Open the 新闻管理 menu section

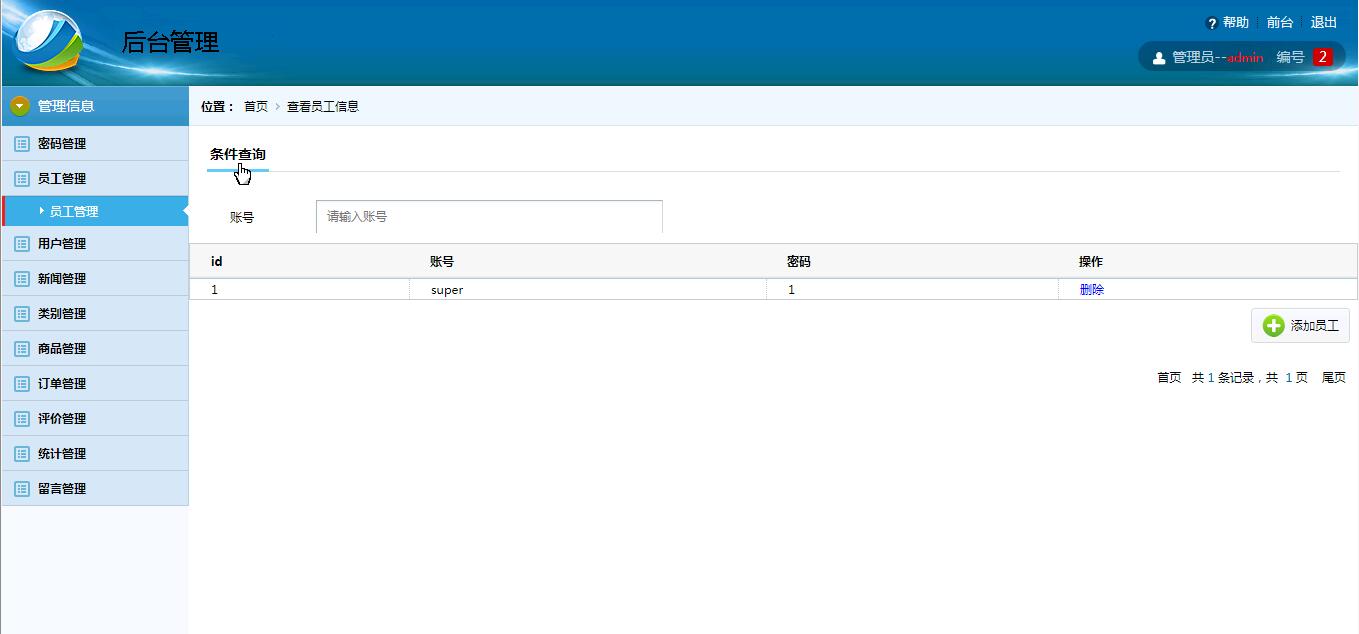95,279
